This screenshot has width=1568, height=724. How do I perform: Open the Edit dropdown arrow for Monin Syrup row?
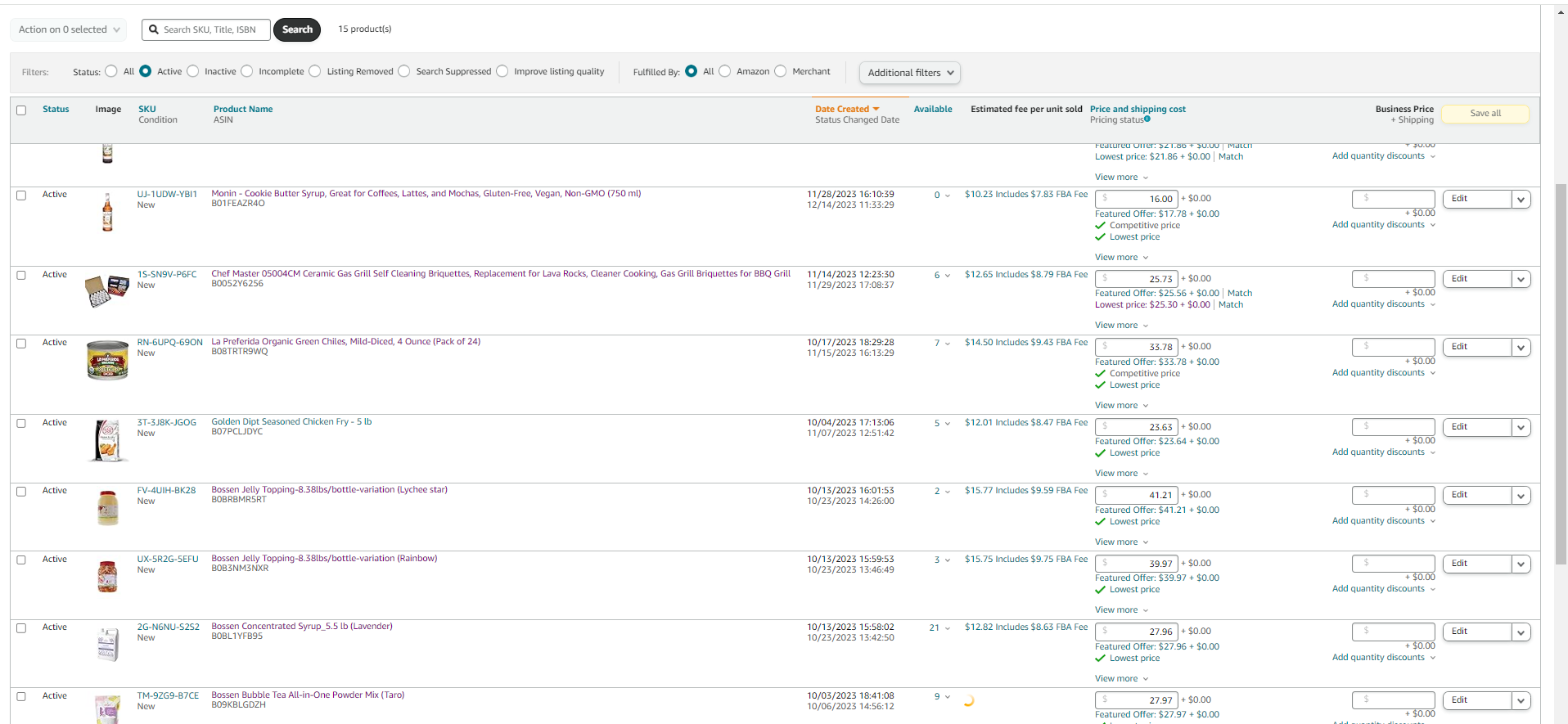[1521, 200]
